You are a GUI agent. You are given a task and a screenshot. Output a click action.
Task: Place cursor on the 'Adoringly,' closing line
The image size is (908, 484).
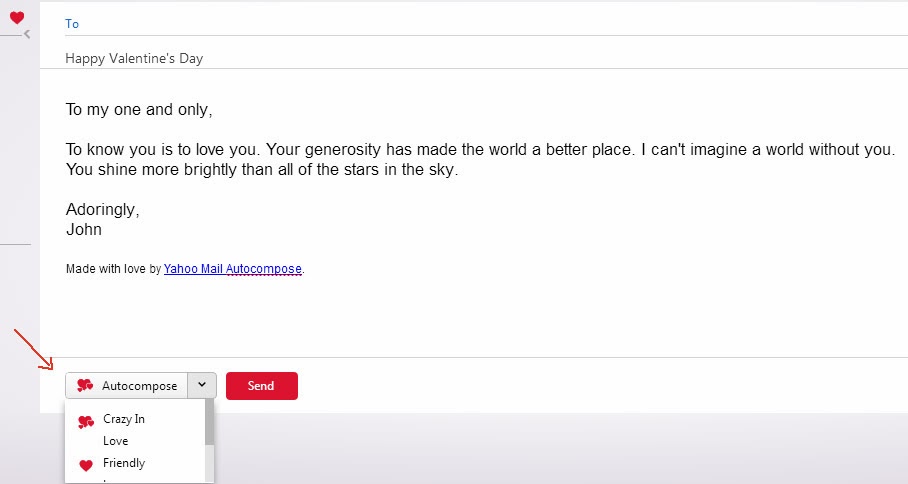pos(102,210)
